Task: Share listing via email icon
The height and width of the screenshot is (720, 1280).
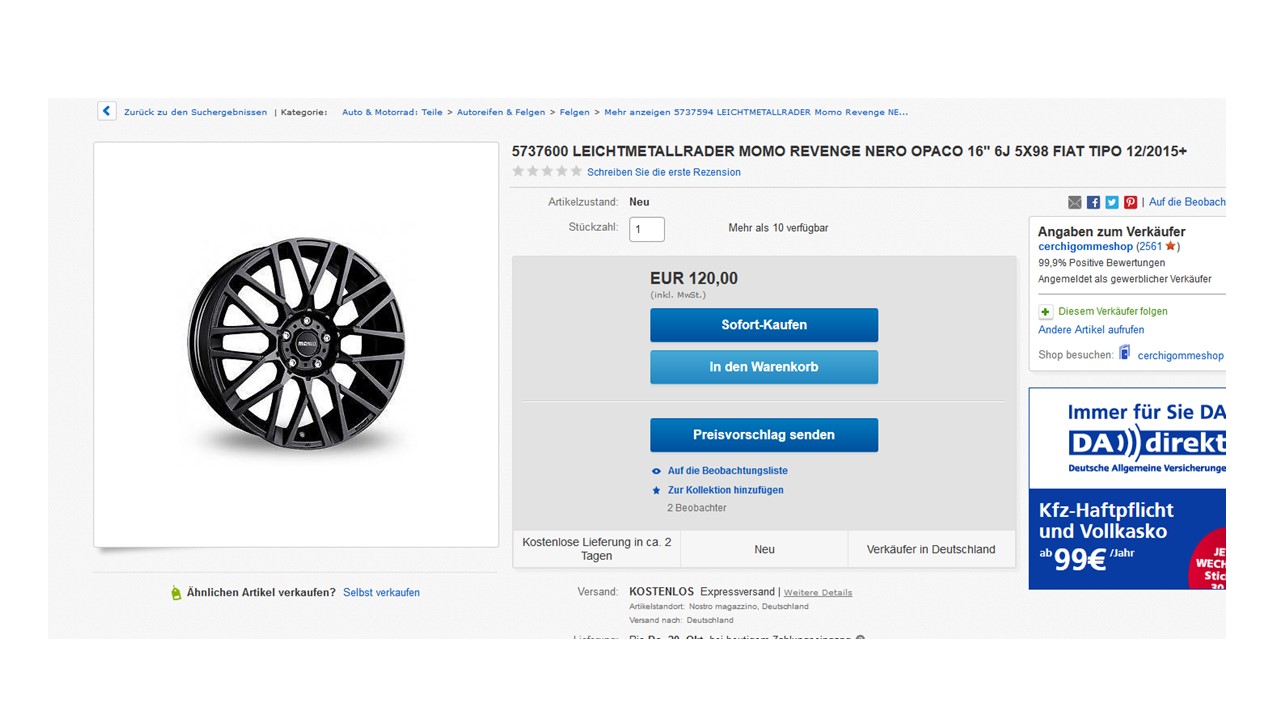Action: coord(1075,202)
